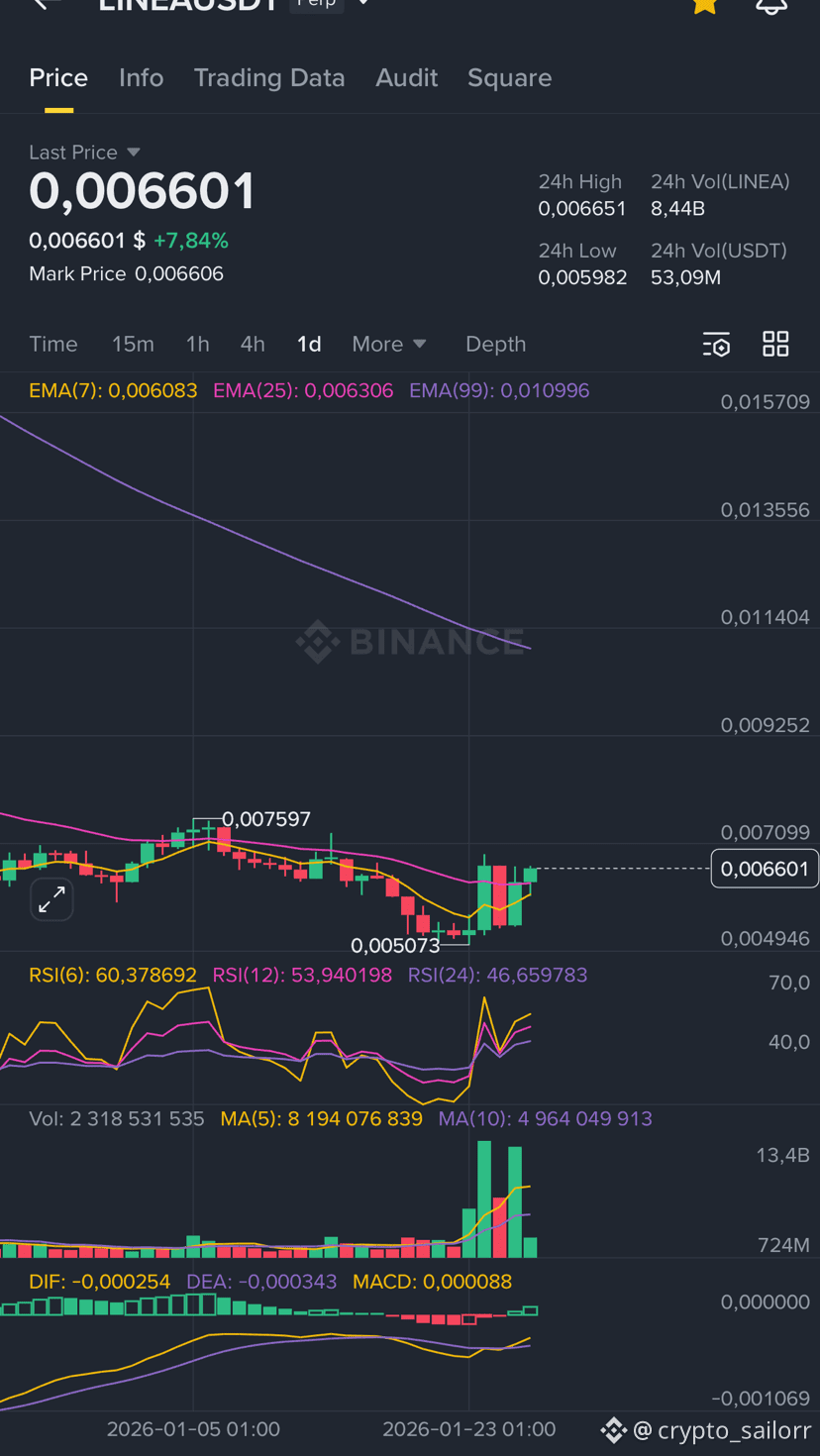Open the Last Price dropdown
The image size is (820, 1456).
point(85,152)
